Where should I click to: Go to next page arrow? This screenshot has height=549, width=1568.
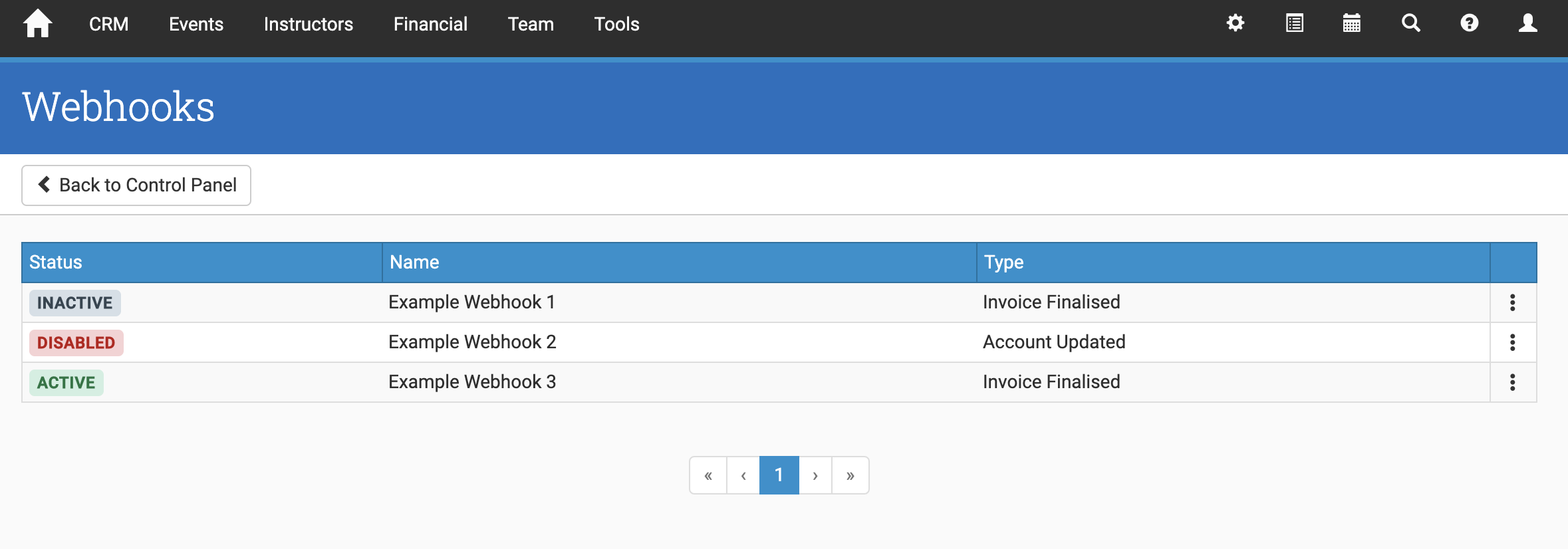coord(815,475)
